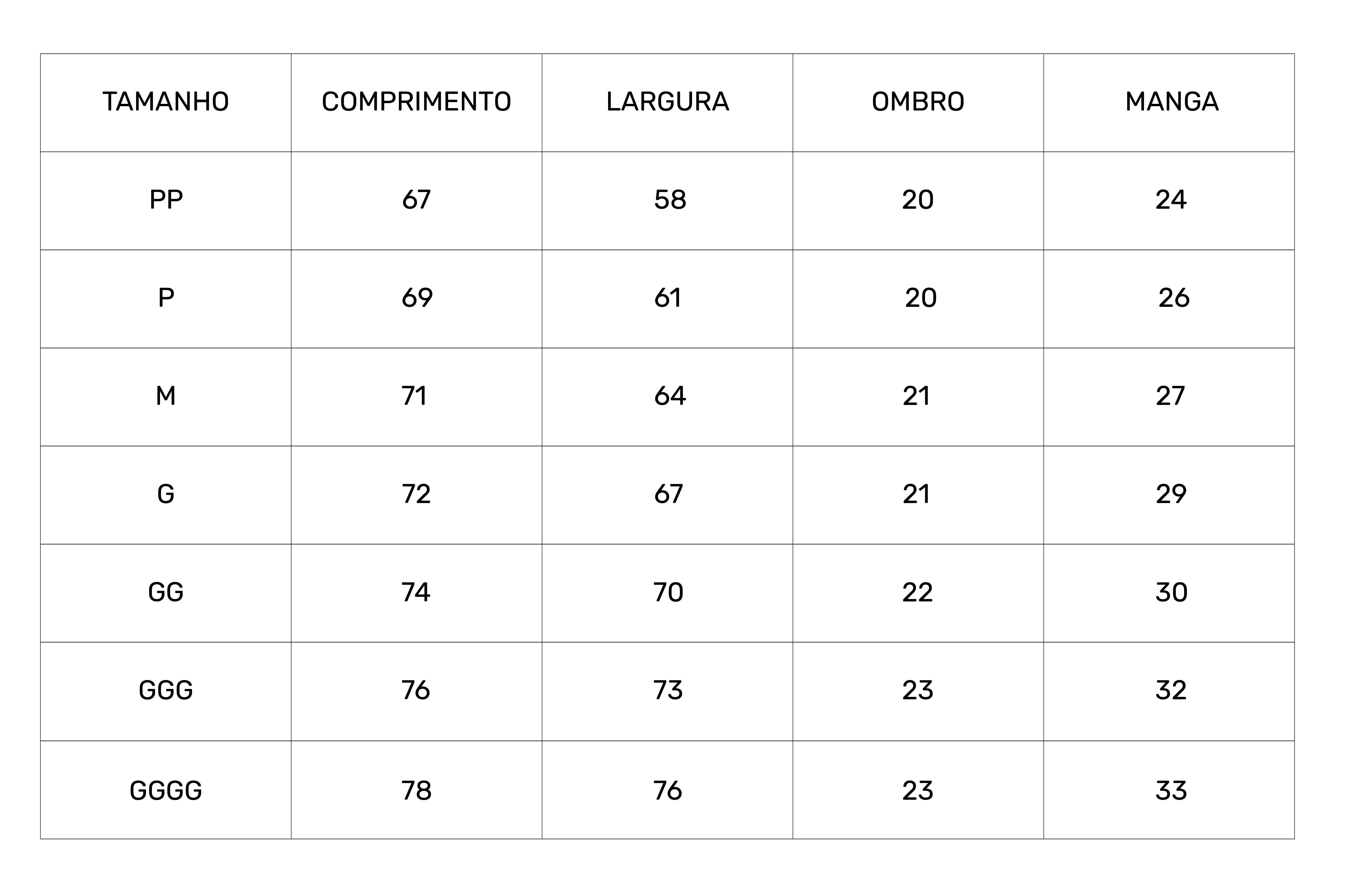This screenshot has height=889, width=1372.
Task: Click manga value 29 in G row
Action: pyautogui.click(x=1171, y=494)
